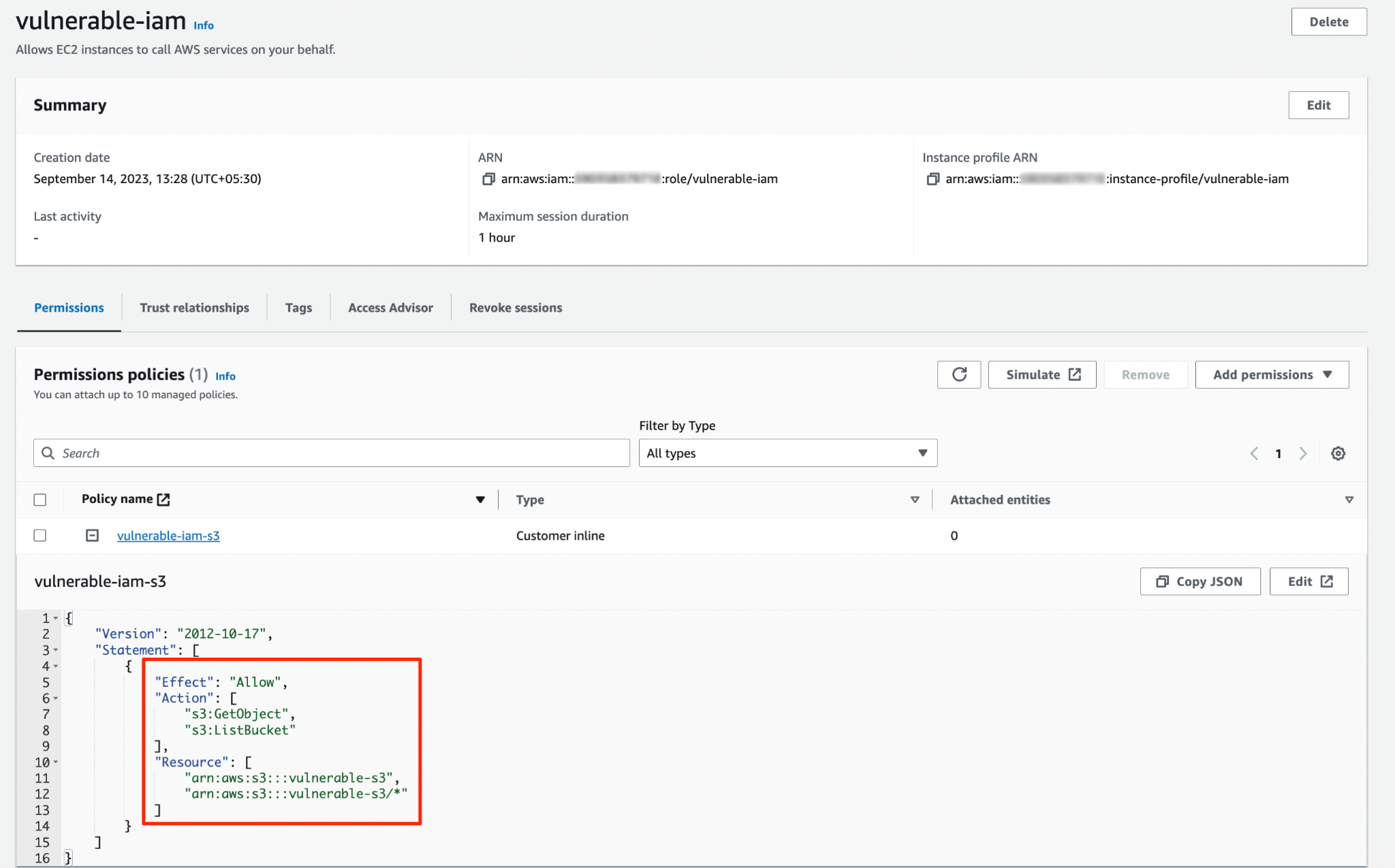
Task: Click the "2012-10-17" version string
Action: [221, 634]
